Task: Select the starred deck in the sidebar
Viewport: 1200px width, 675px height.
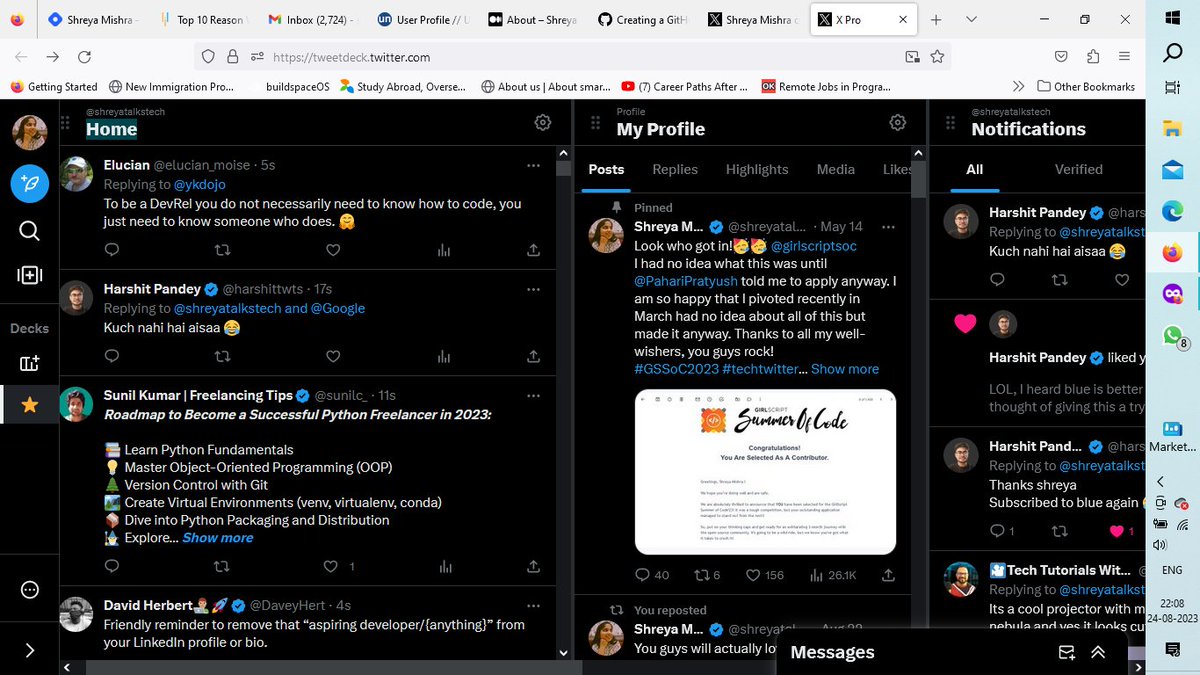Action: [29, 405]
